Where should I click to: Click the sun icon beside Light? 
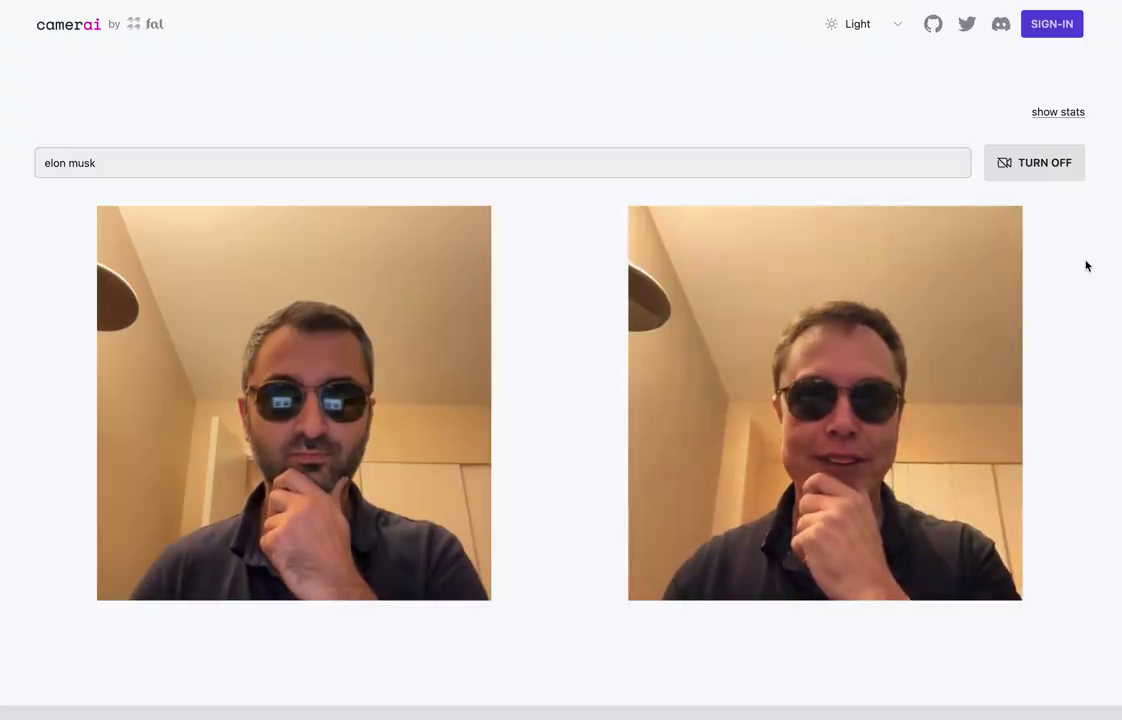[x=831, y=24]
